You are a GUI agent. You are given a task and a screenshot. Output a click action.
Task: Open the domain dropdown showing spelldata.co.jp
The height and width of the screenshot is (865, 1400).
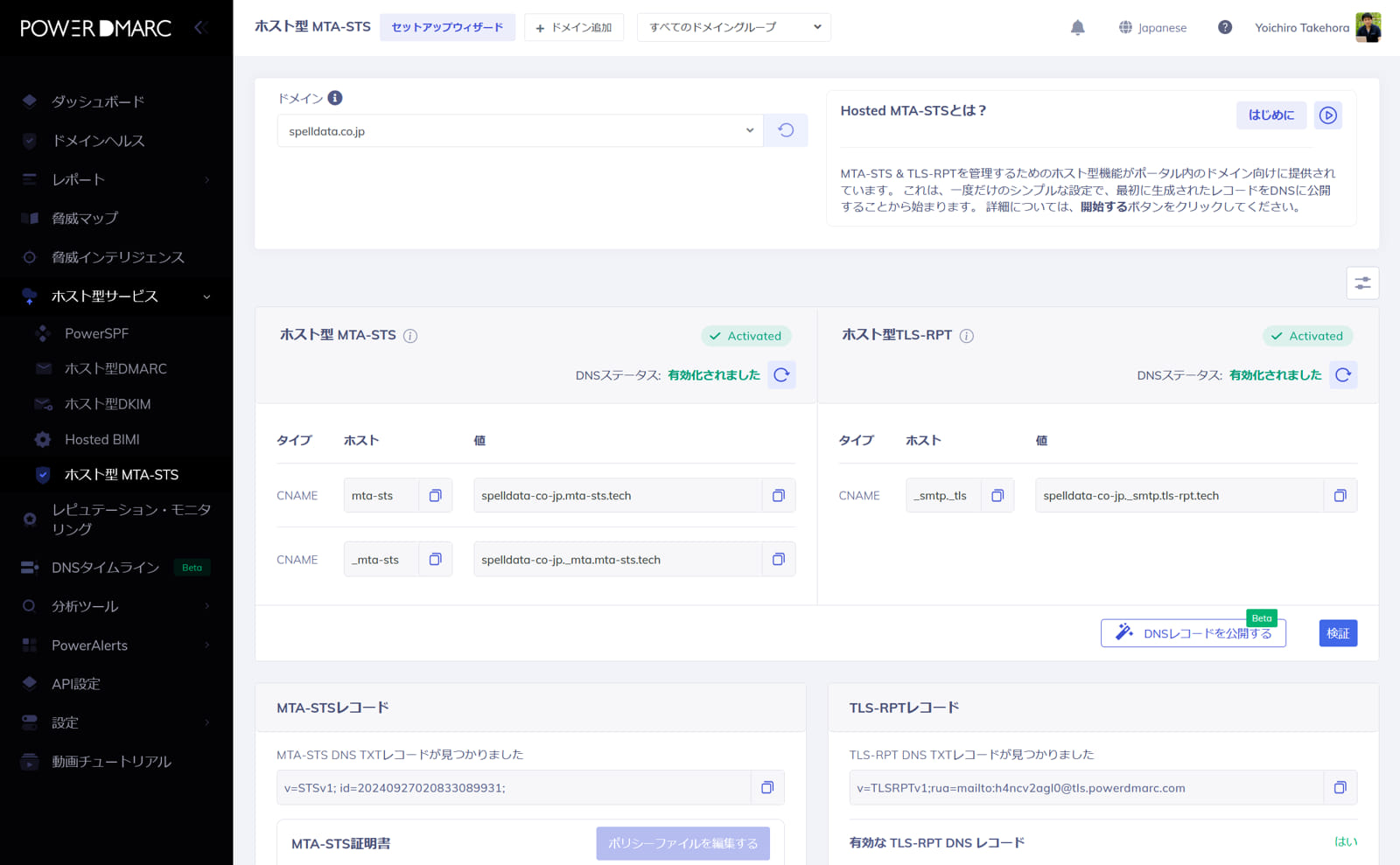(520, 130)
